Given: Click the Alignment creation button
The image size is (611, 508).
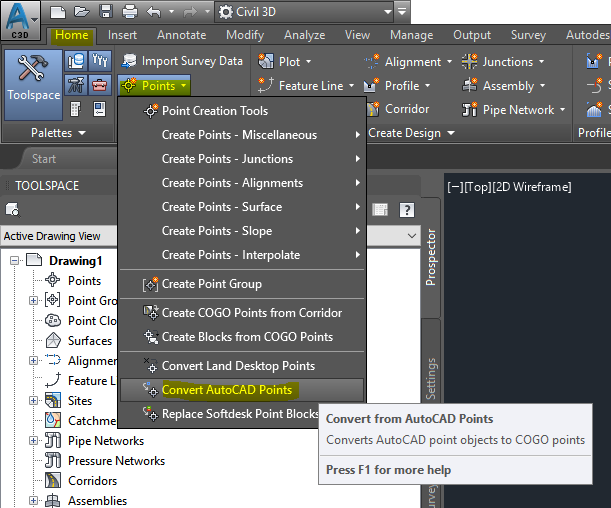Looking at the screenshot, I should (x=403, y=62).
